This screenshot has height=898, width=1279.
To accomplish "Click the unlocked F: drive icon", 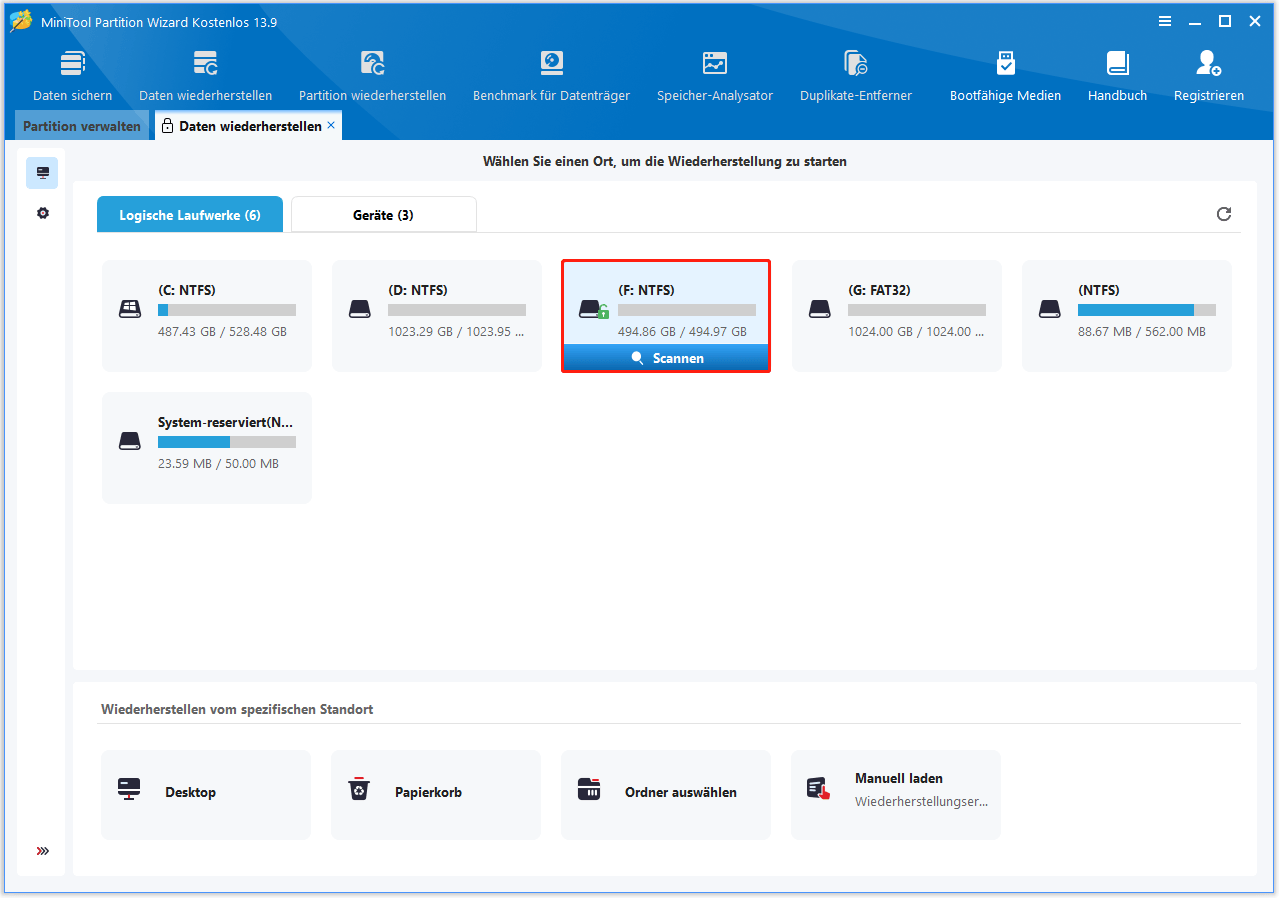I will coord(594,309).
